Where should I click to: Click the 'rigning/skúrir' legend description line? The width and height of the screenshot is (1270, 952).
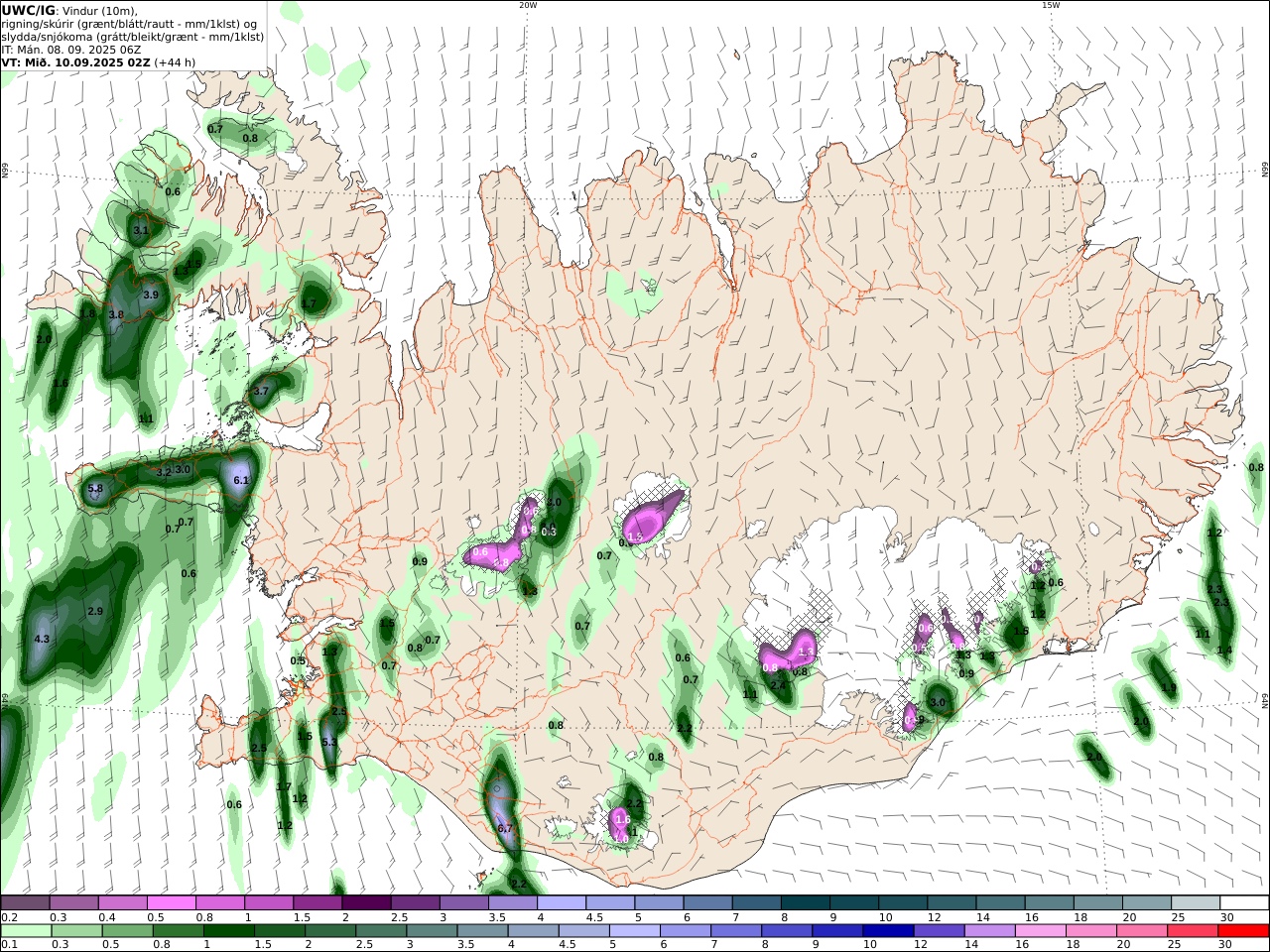coord(129,24)
